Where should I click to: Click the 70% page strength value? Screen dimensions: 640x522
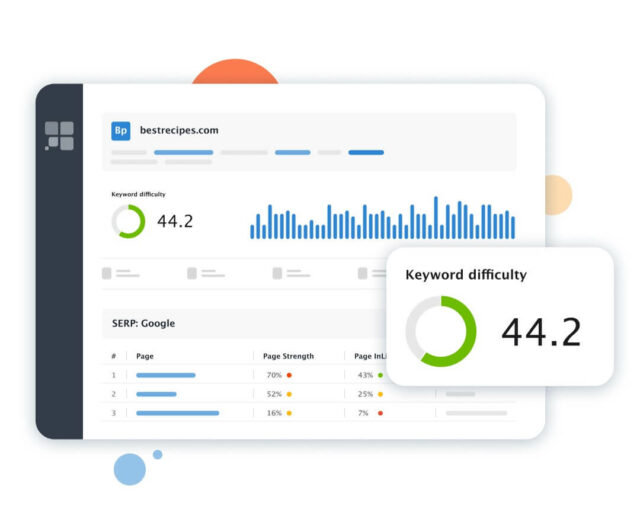click(274, 375)
